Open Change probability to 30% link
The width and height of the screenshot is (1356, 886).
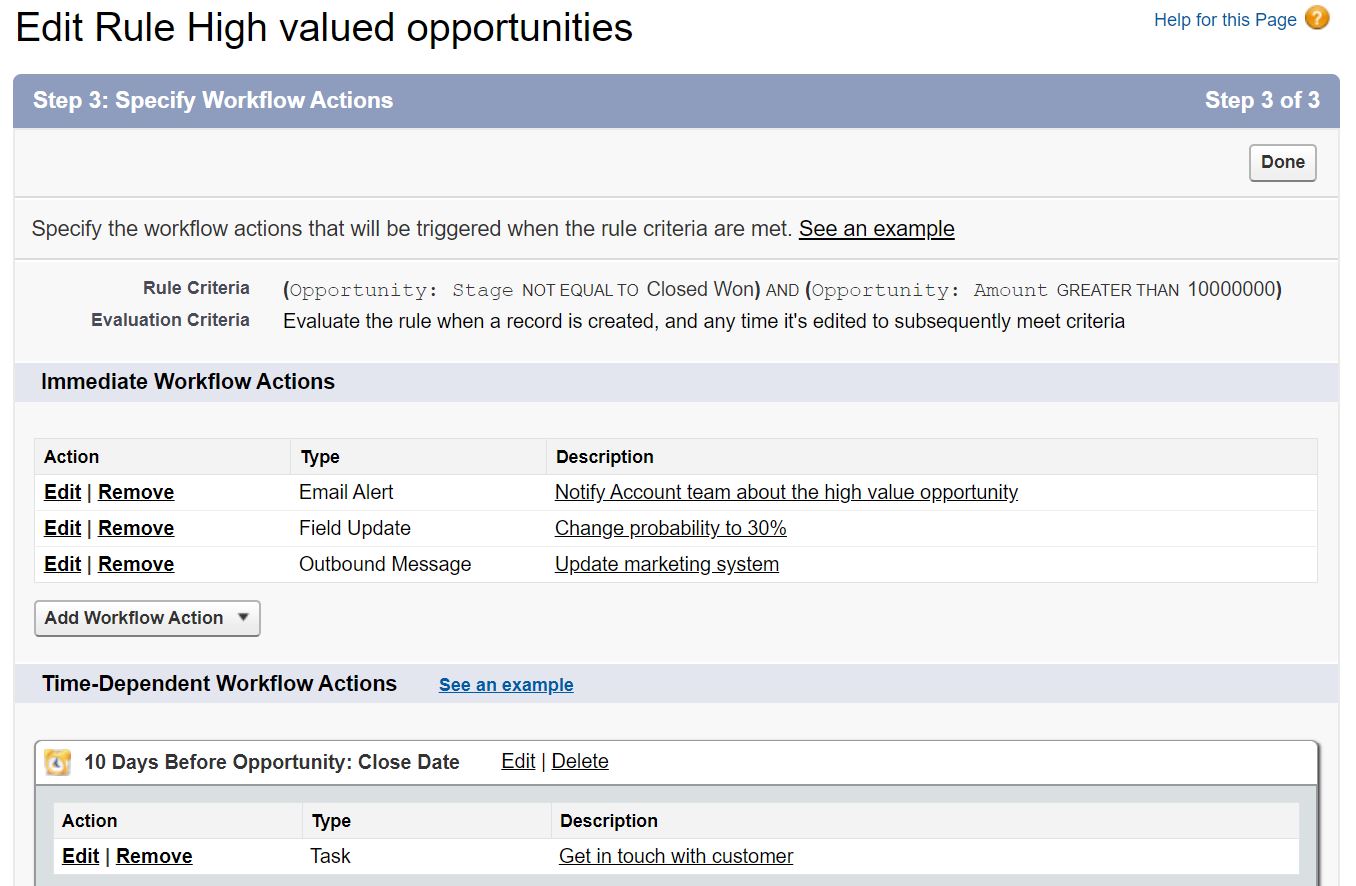[670, 528]
